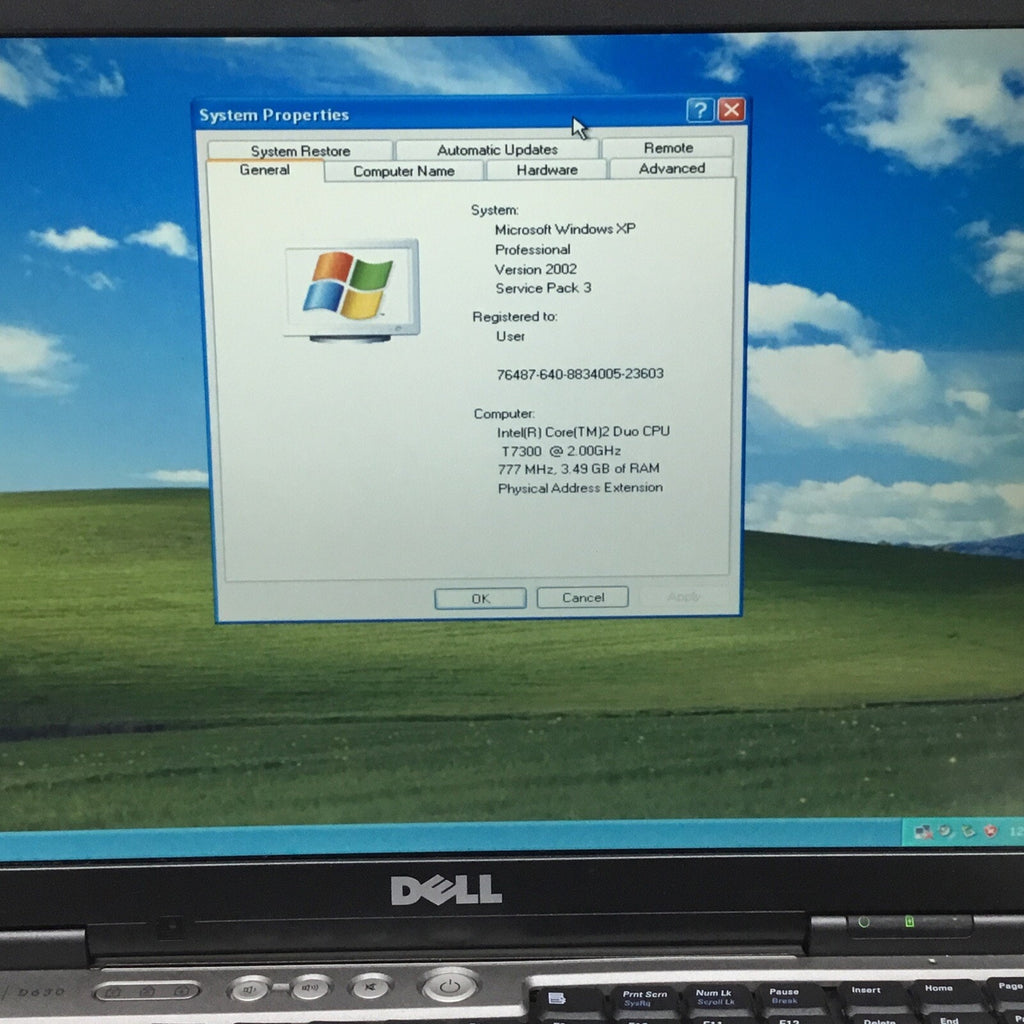Click the Cancel button
1024x1024 pixels.
coord(582,597)
